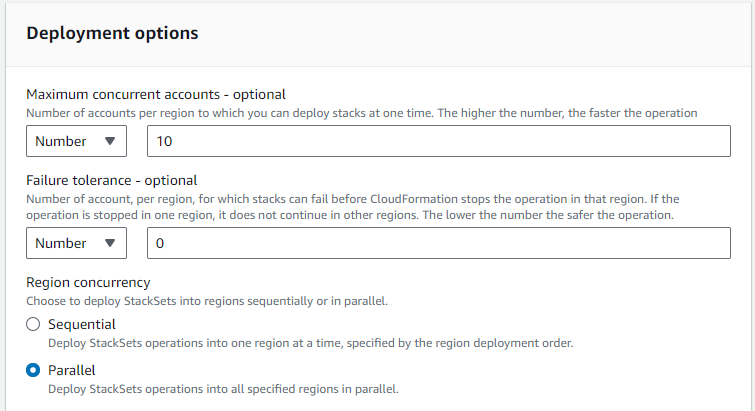Click the maximum concurrent accounts help text
755x411 pixels.
click(x=361, y=113)
